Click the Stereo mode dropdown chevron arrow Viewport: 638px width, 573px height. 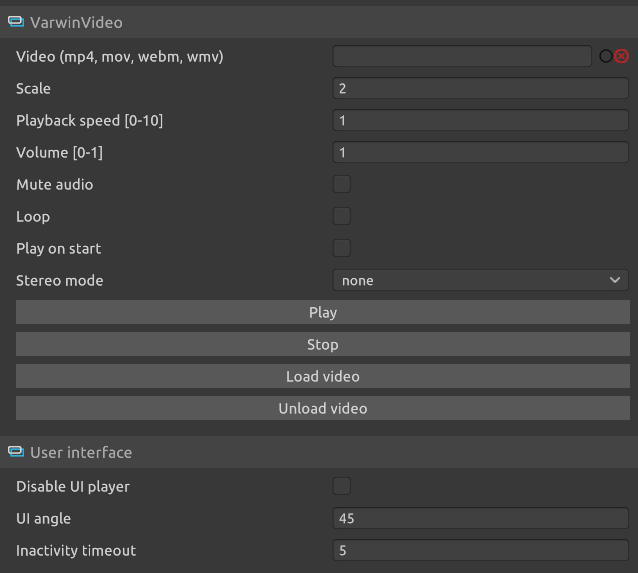[615, 281]
